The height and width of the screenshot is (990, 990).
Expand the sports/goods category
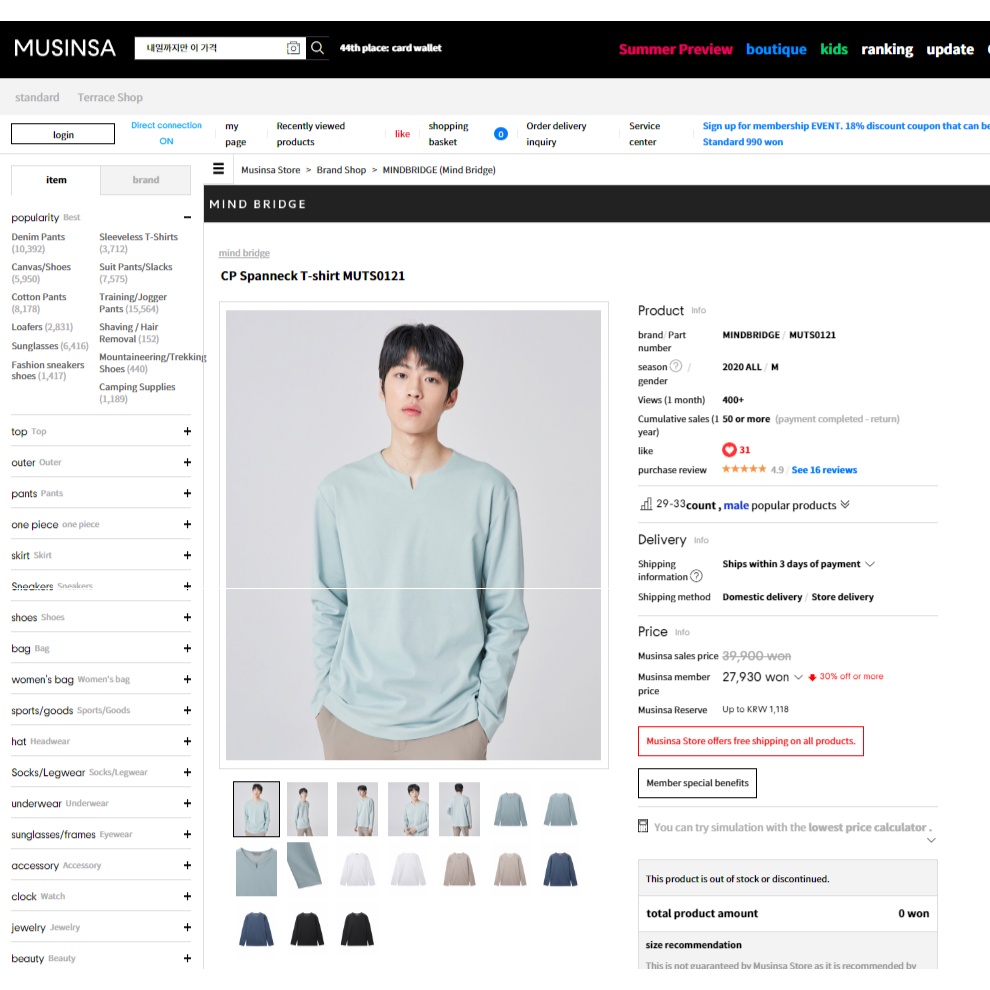[187, 711]
